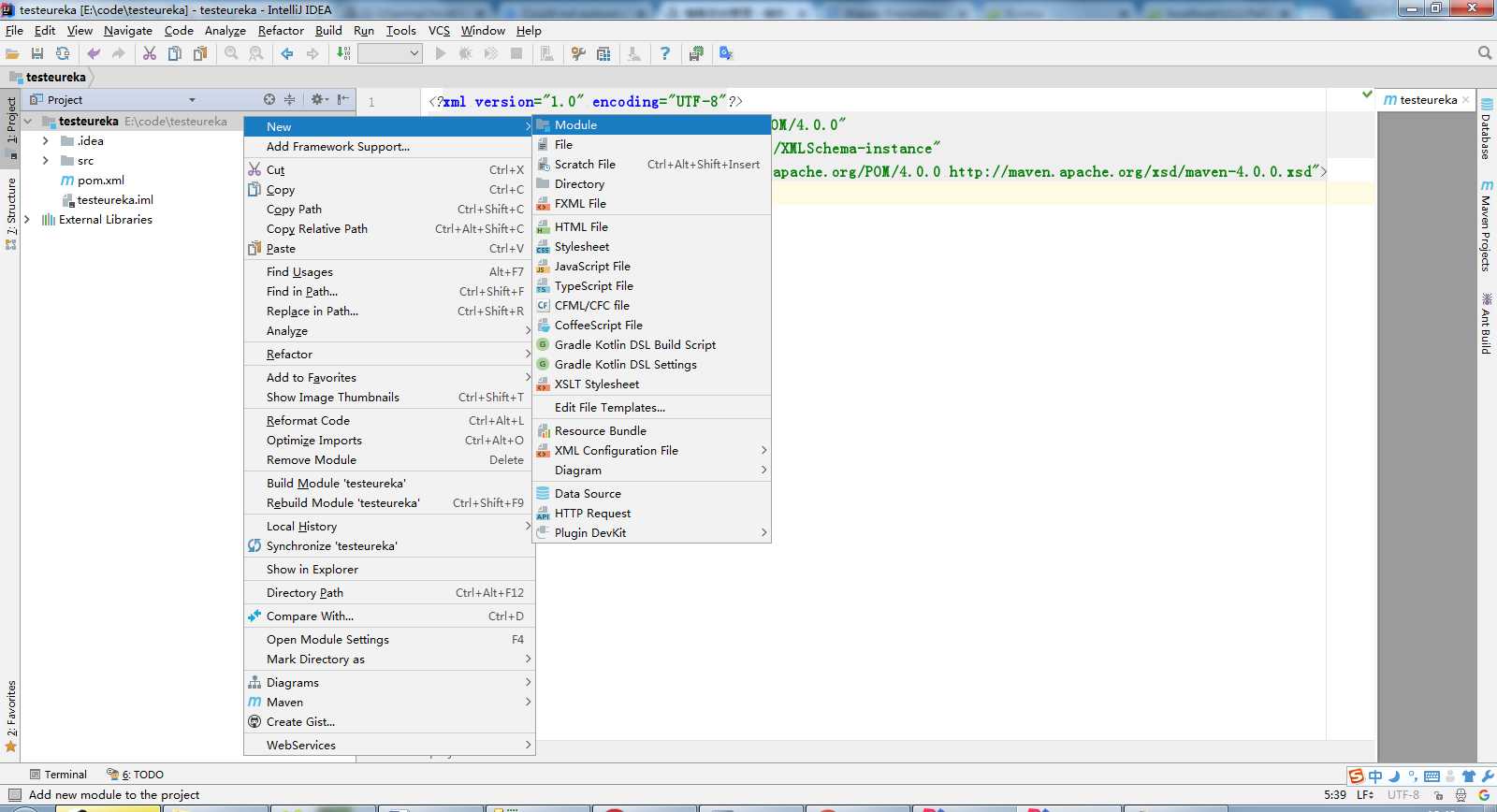Open the File menu

coord(14,30)
